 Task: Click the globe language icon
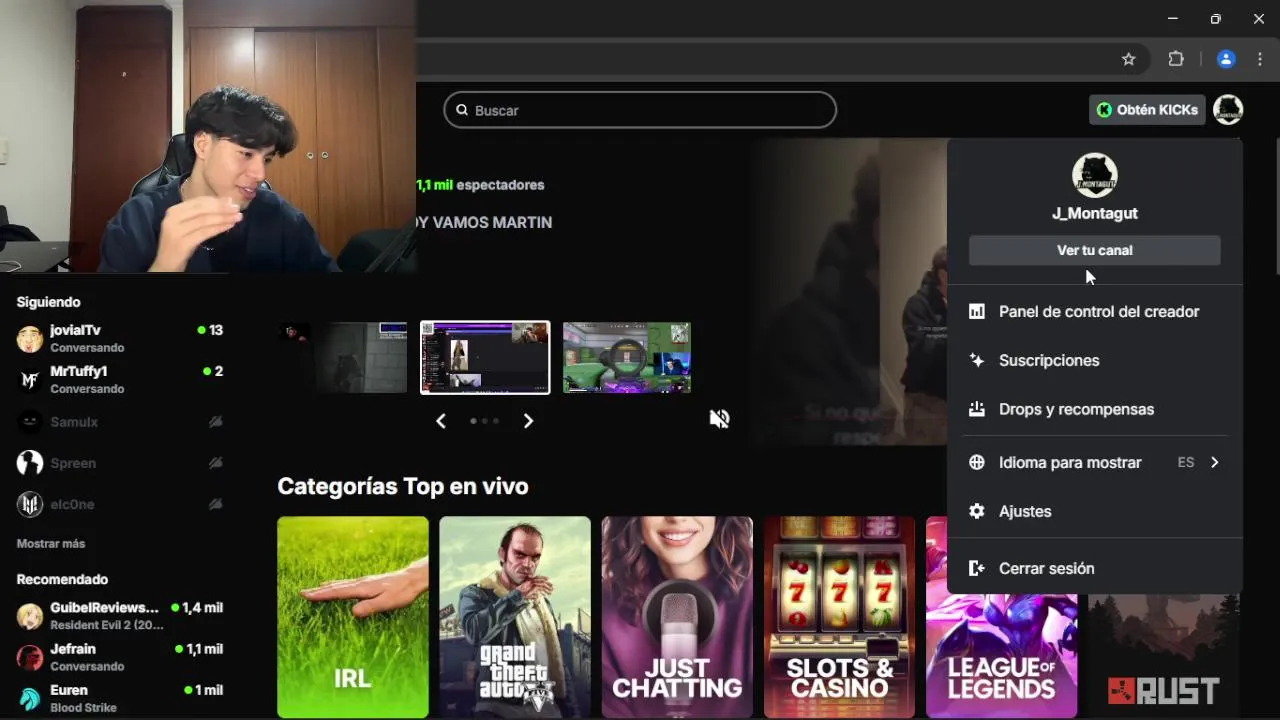(x=977, y=463)
